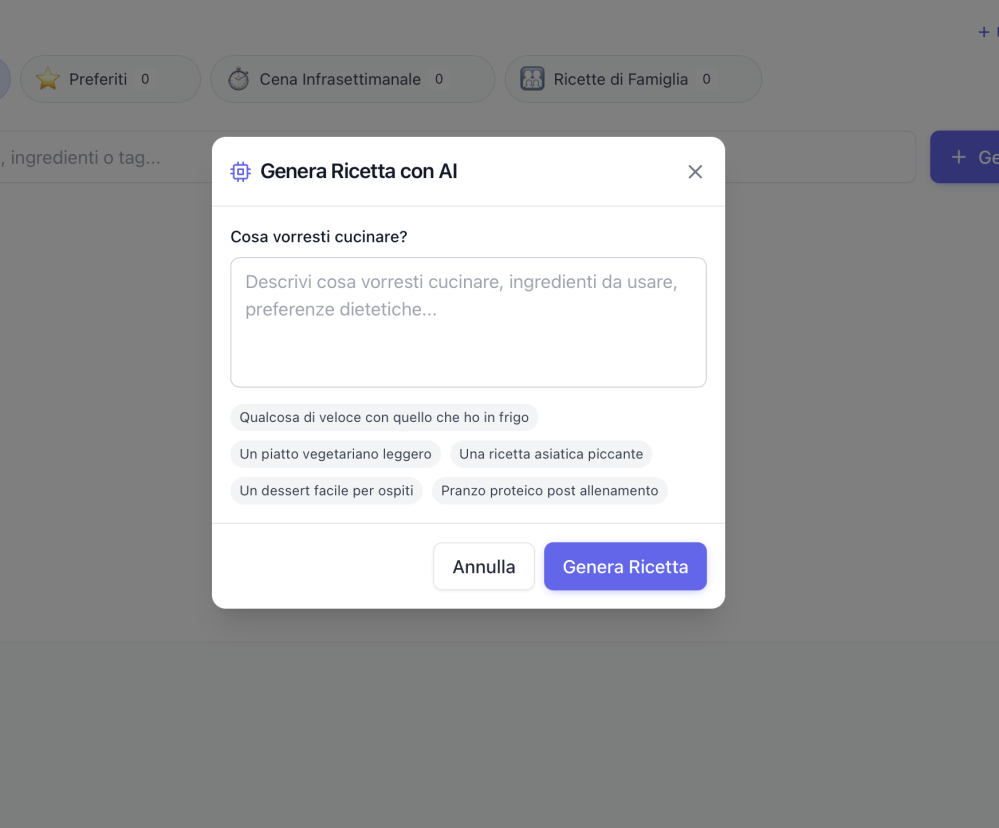Close the Genera Ricetta con AI dialog

click(x=695, y=172)
